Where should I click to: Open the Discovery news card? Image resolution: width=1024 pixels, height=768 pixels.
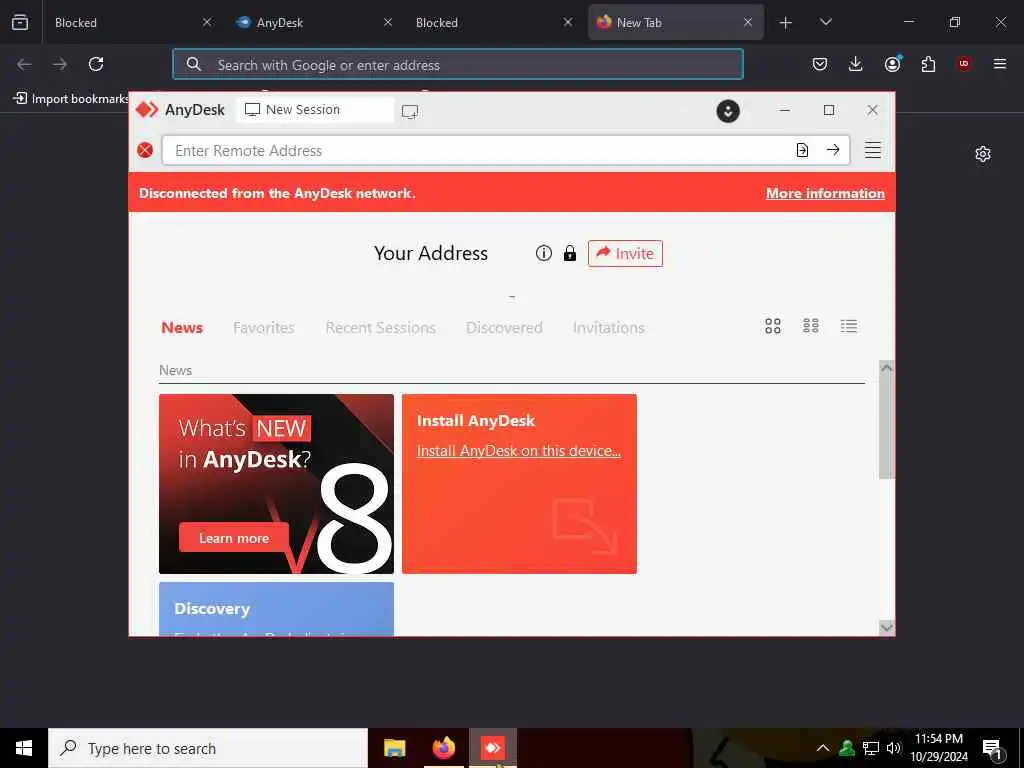pyautogui.click(x=276, y=609)
